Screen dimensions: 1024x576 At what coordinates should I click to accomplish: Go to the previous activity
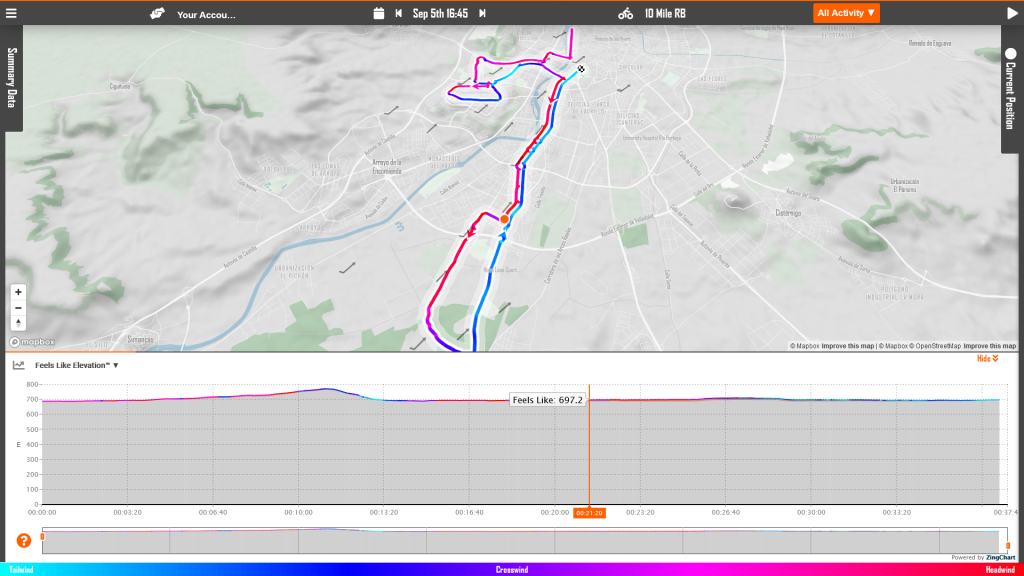pyautogui.click(x=399, y=14)
